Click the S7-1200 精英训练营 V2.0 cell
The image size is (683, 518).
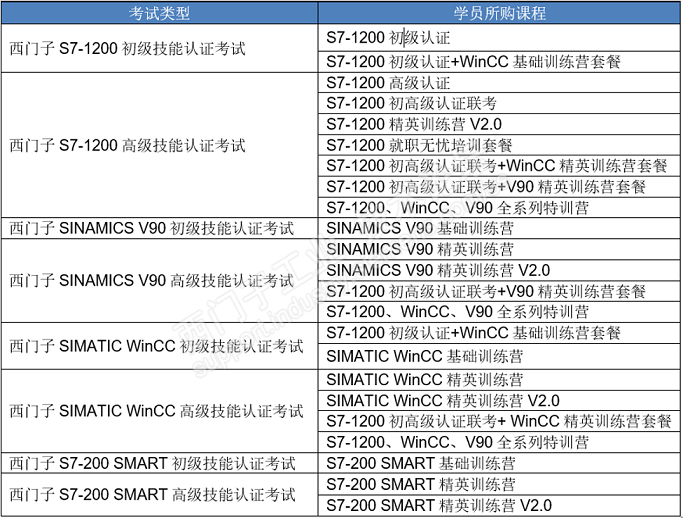499,124
